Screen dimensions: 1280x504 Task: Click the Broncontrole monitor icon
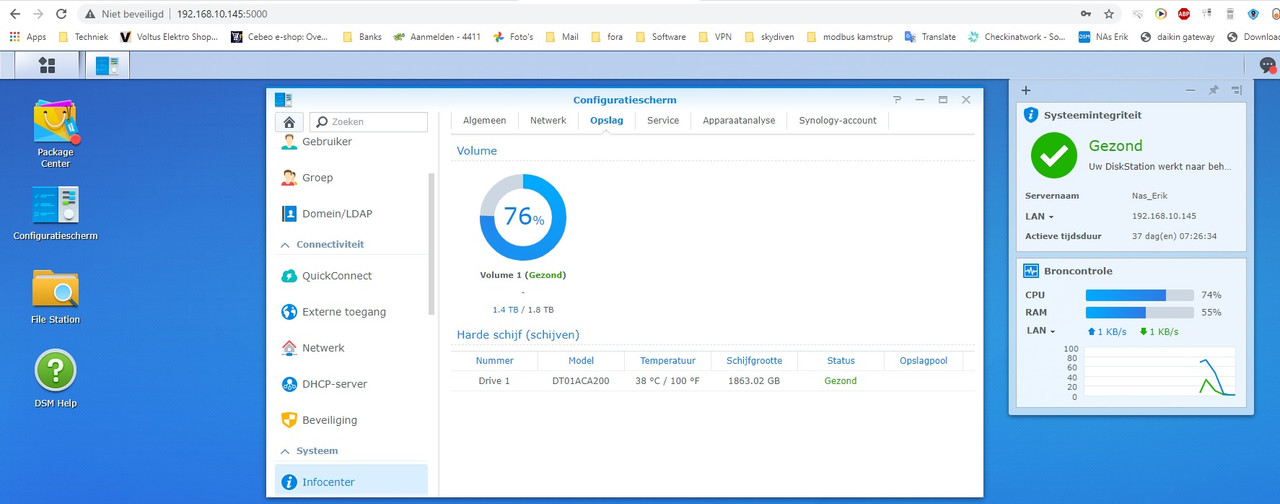[x=1031, y=271]
